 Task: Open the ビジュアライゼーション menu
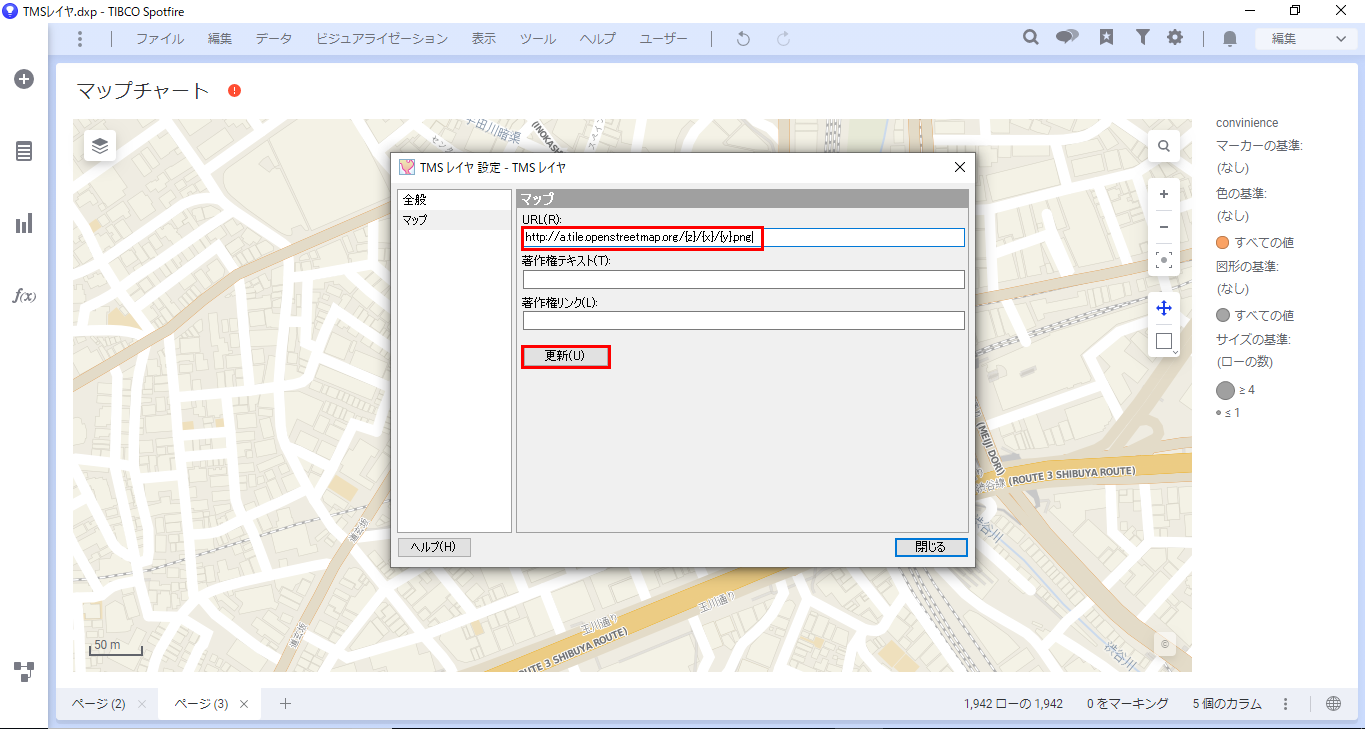coord(382,39)
